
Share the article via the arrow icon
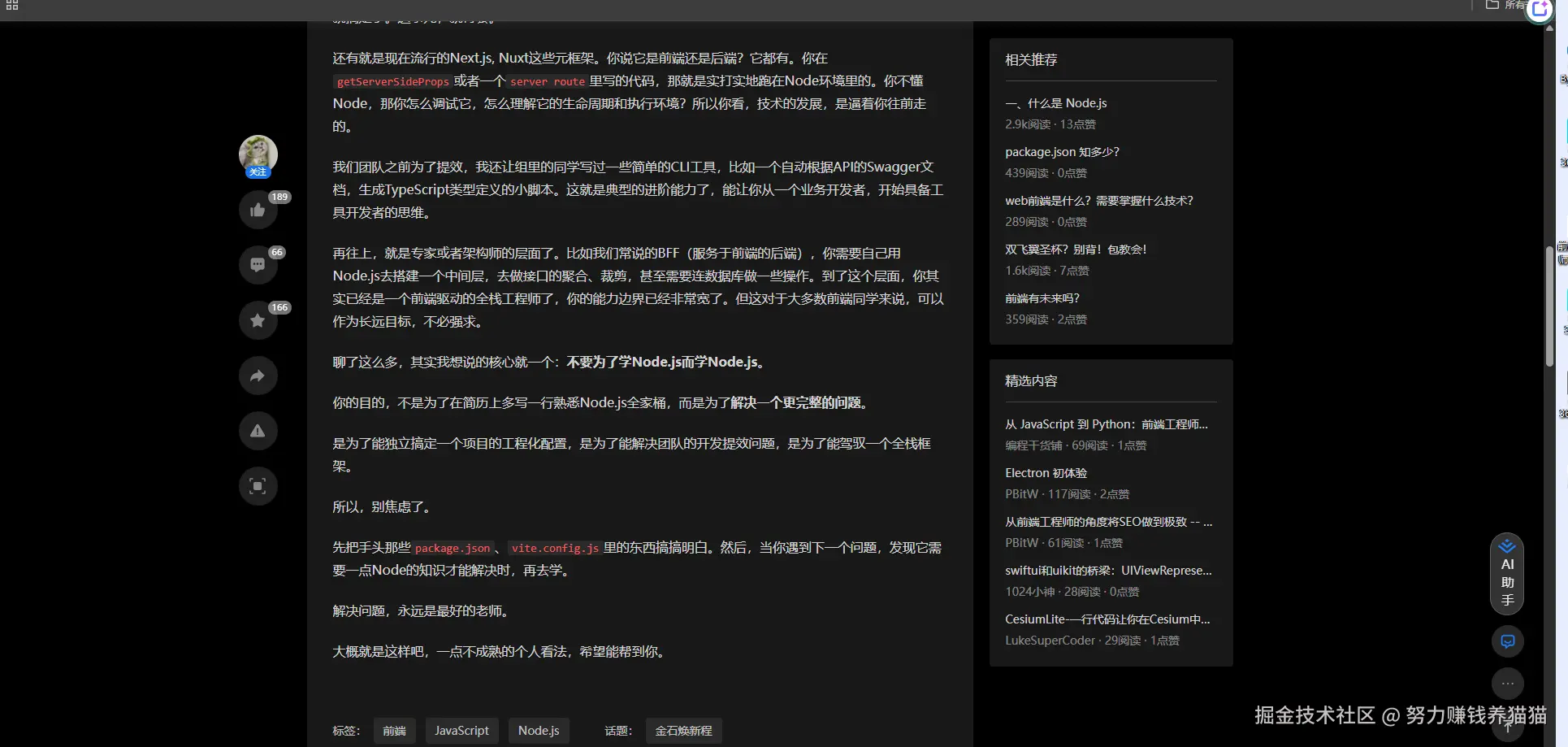(258, 376)
